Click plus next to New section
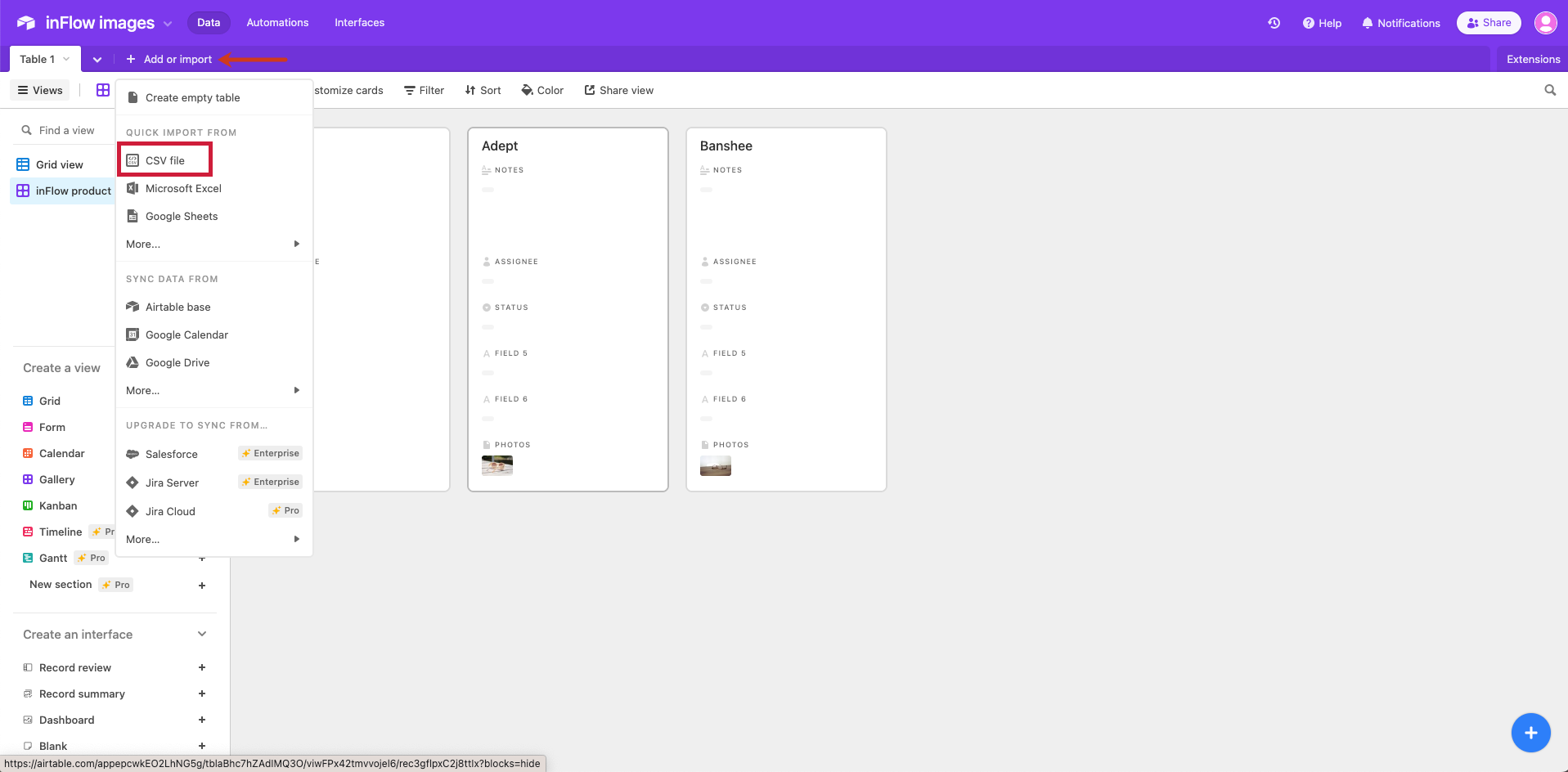 (202, 585)
